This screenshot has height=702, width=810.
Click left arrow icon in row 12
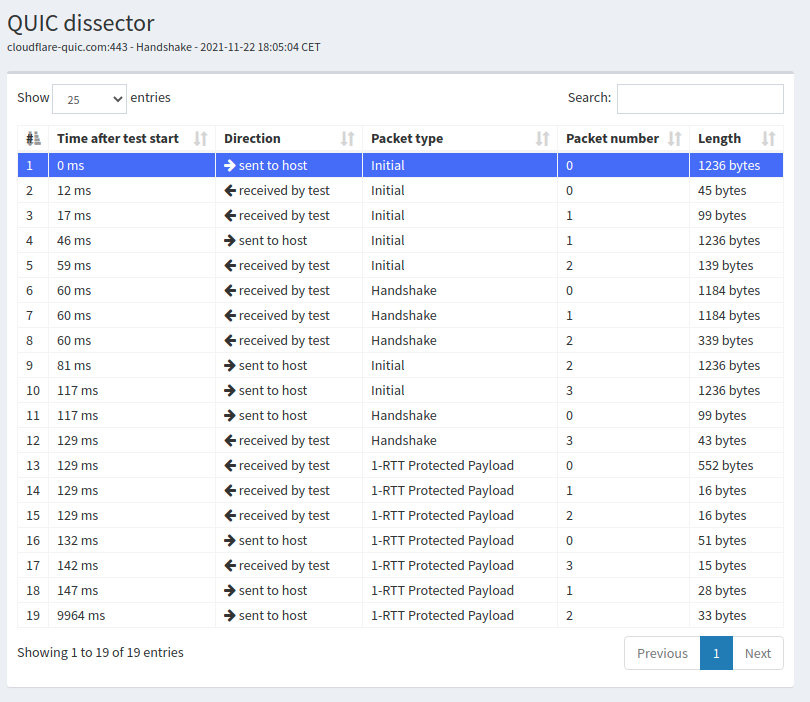click(230, 441)
